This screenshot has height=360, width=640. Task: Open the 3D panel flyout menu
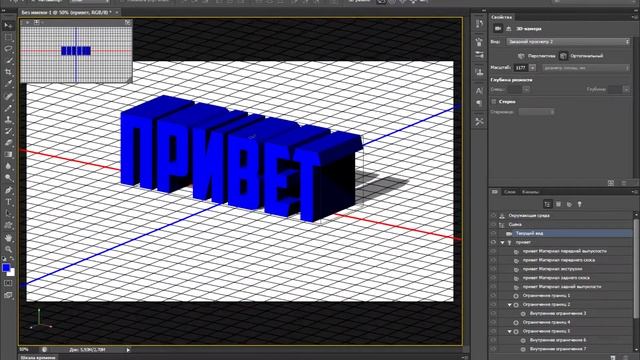[635, 192]
